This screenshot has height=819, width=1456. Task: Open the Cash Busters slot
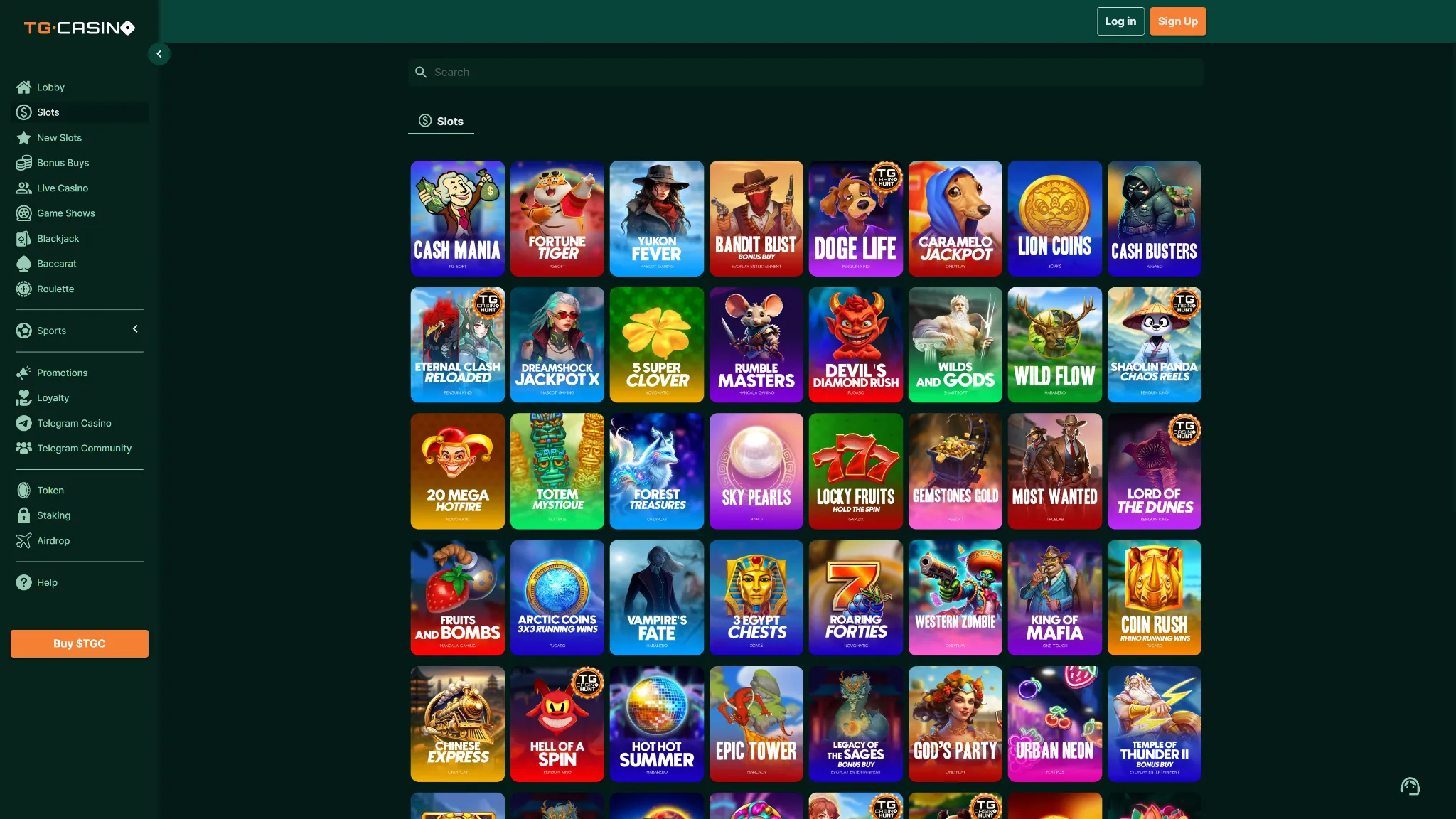pos(1155,219)
